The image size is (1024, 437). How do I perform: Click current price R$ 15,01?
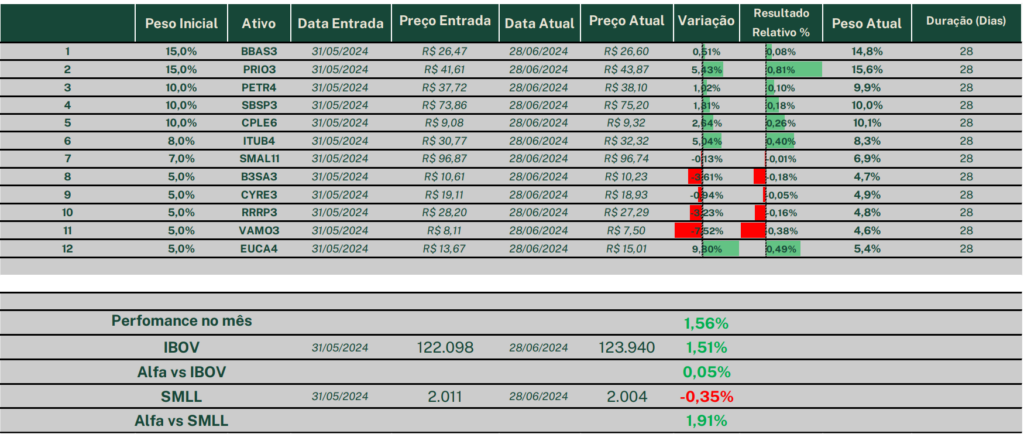point(626,248)
